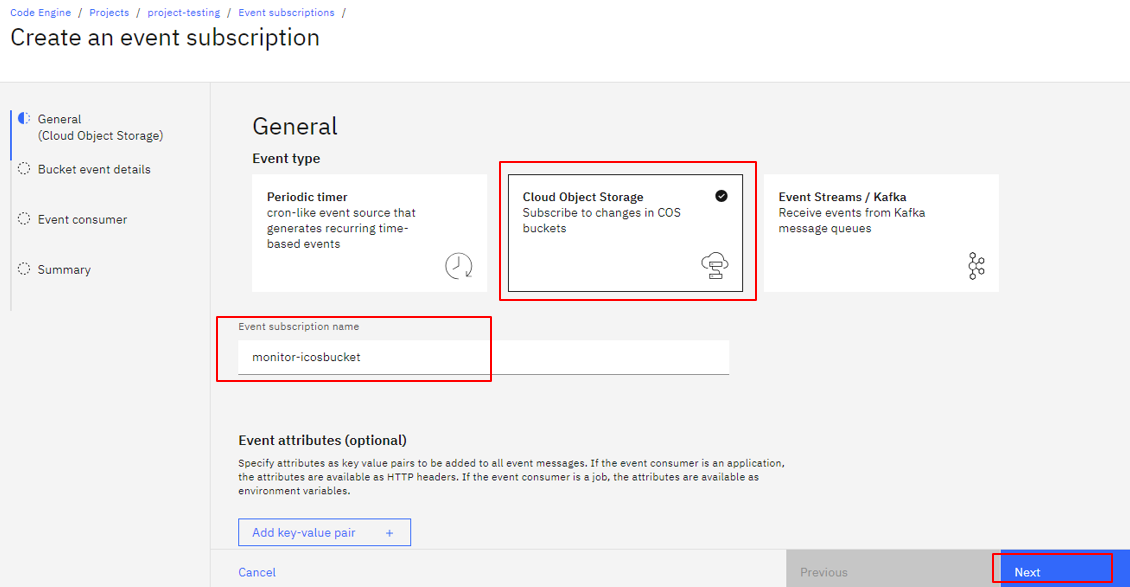Click the Summary step circle icon
The height and width of the screenshot is (587, 1130).
click(24, 269)
